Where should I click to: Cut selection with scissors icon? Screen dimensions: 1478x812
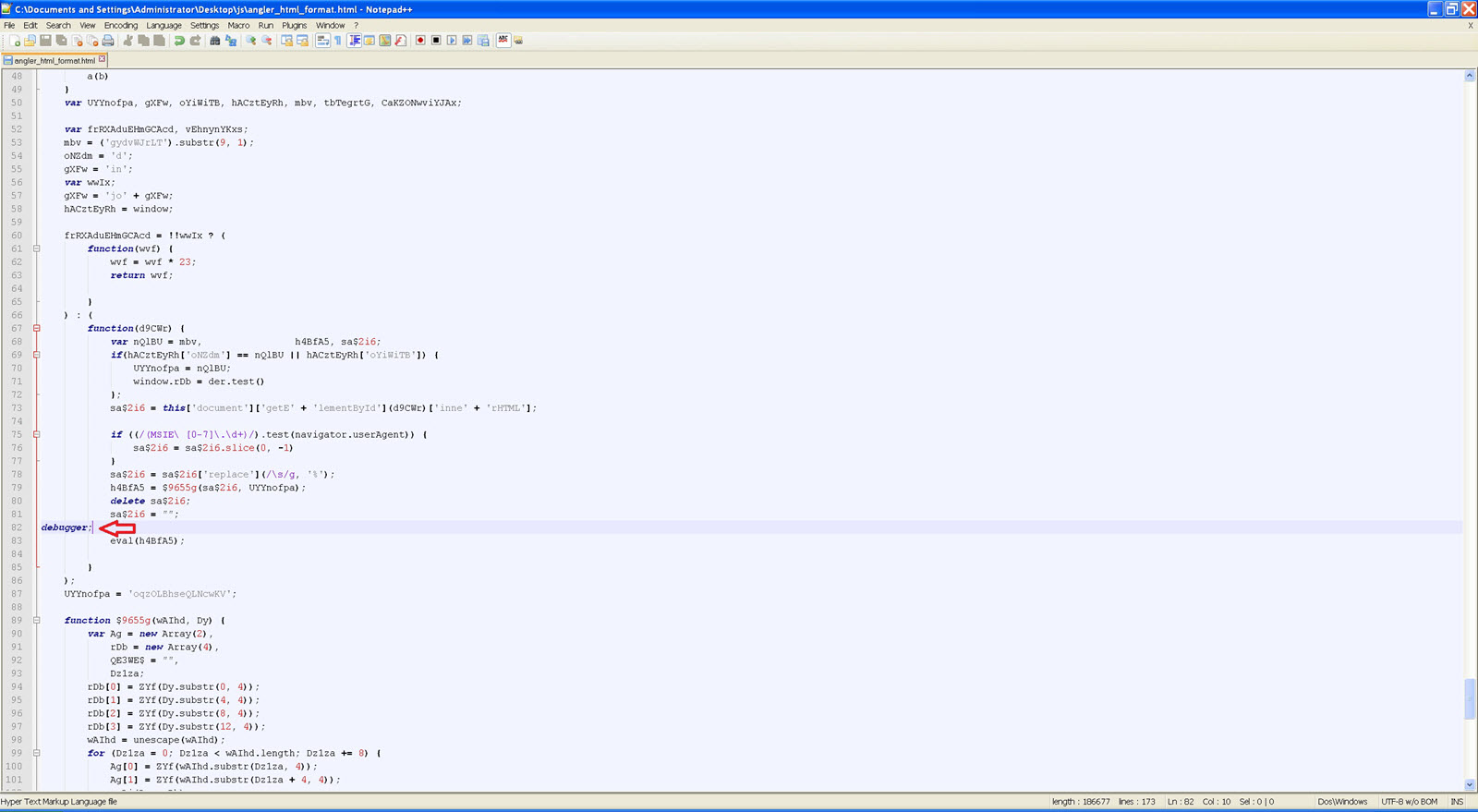[127, 41]
